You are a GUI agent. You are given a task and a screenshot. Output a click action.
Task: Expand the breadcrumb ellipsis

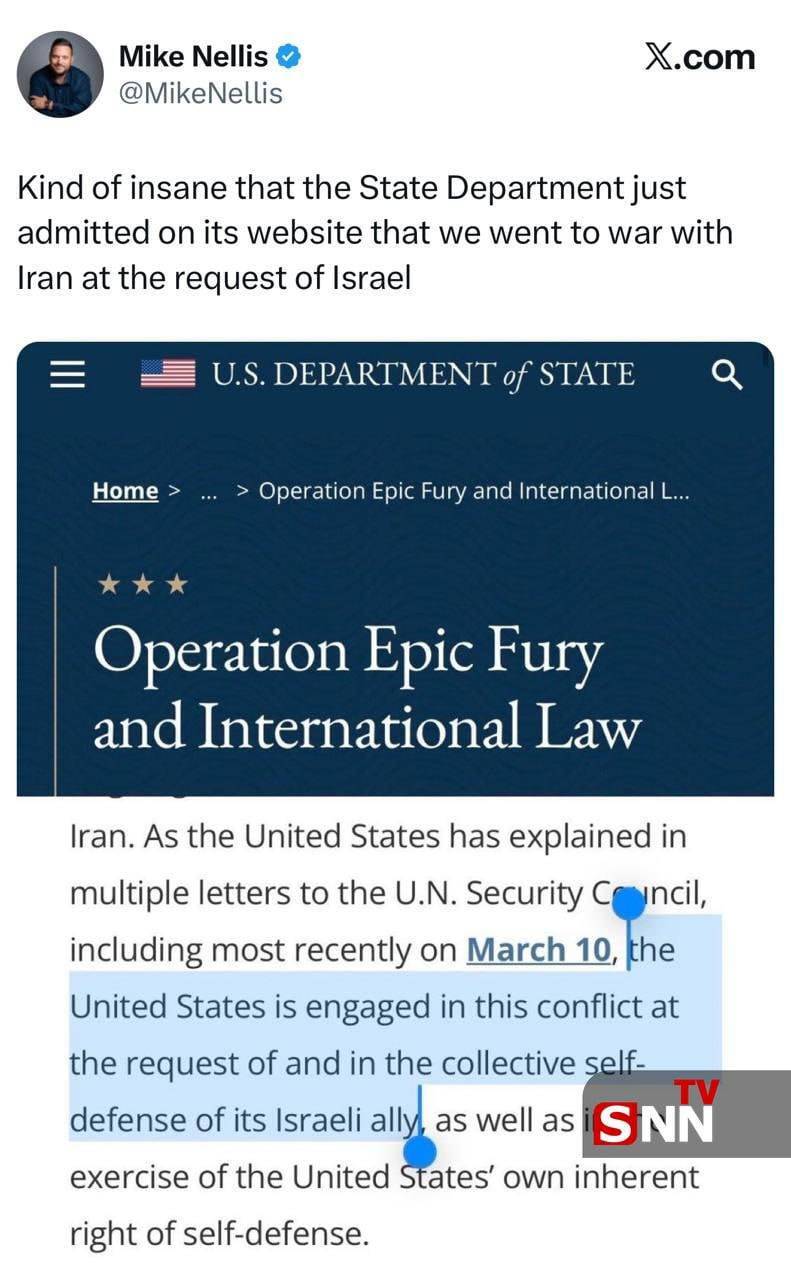coord(209,491)
